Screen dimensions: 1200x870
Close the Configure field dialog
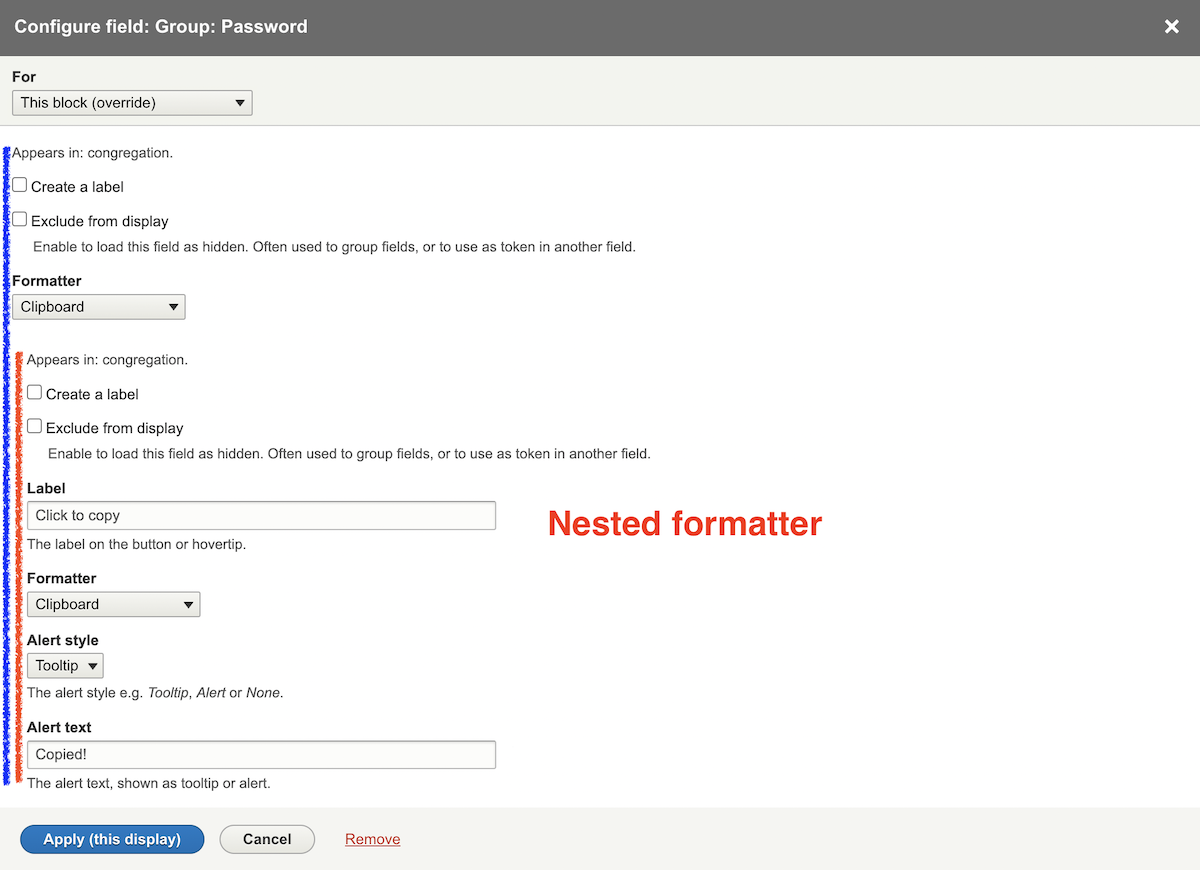tap(1171, 27)
